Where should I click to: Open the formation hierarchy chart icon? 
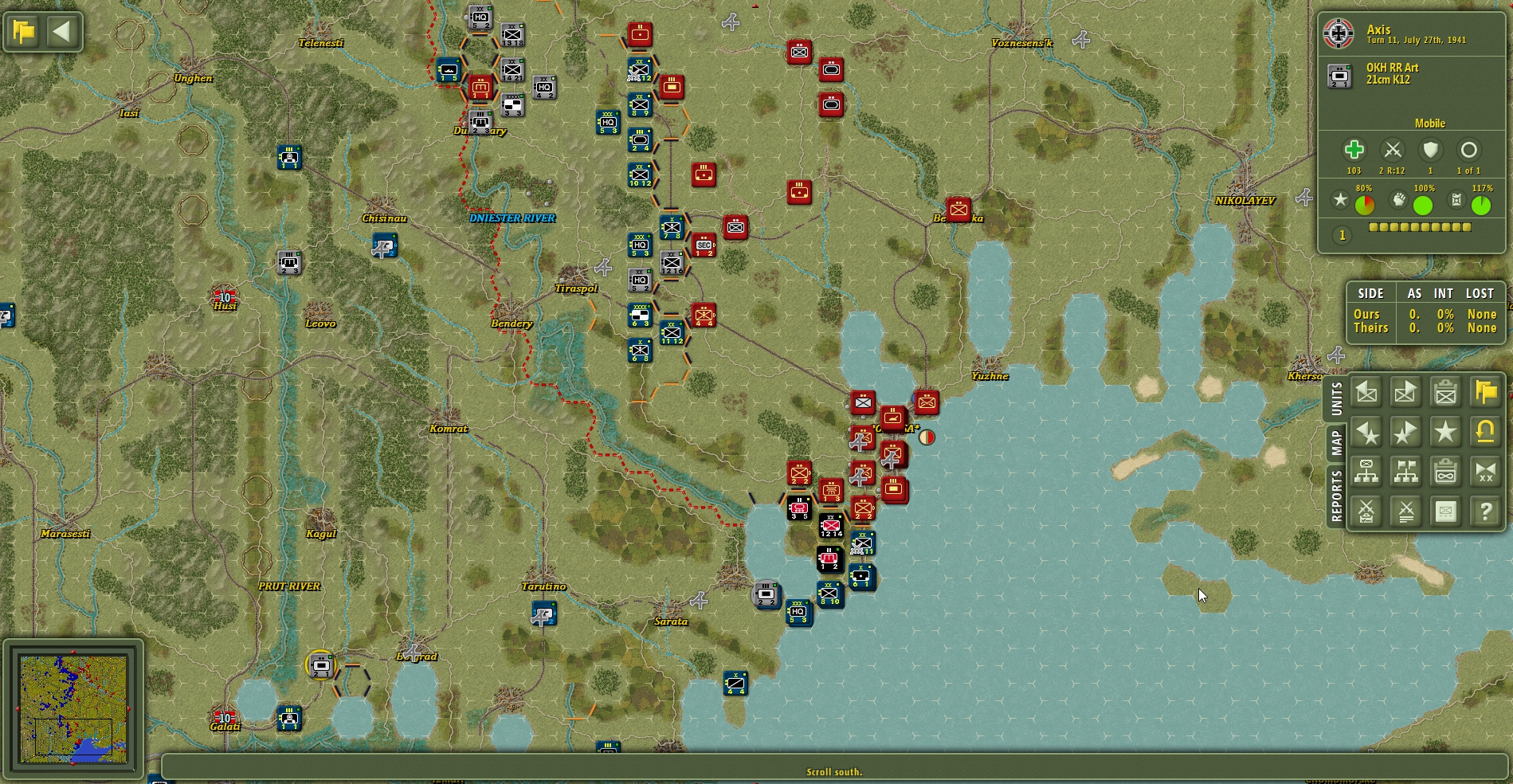tap(1366, 472)
